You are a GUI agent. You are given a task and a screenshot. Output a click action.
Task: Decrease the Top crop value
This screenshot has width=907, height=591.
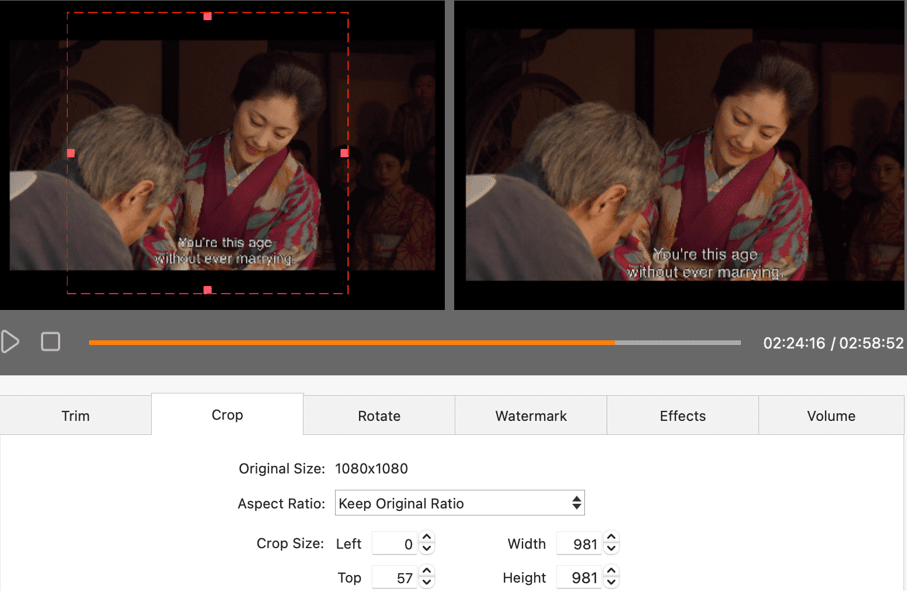tap(427, 583)
